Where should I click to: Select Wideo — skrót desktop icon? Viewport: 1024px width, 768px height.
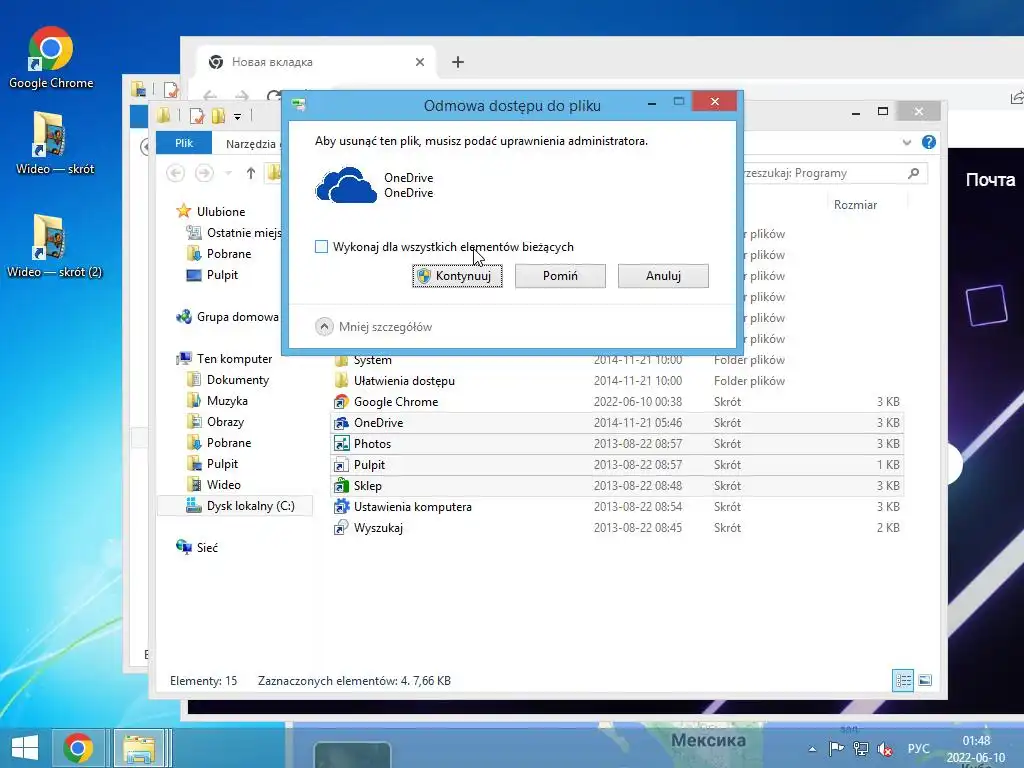point(55,144)
